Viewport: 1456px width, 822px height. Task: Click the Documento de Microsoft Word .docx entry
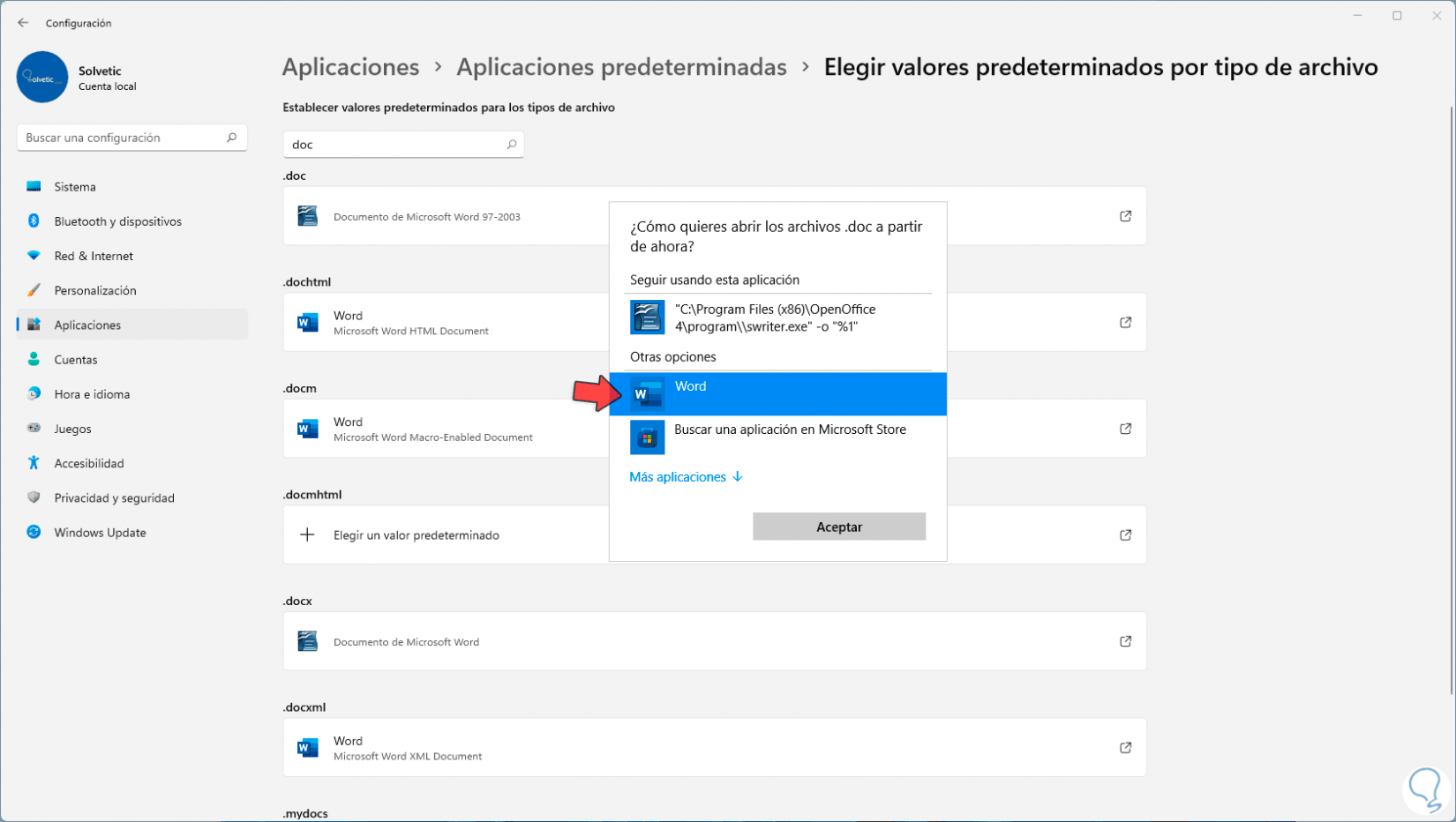[715, 641]
